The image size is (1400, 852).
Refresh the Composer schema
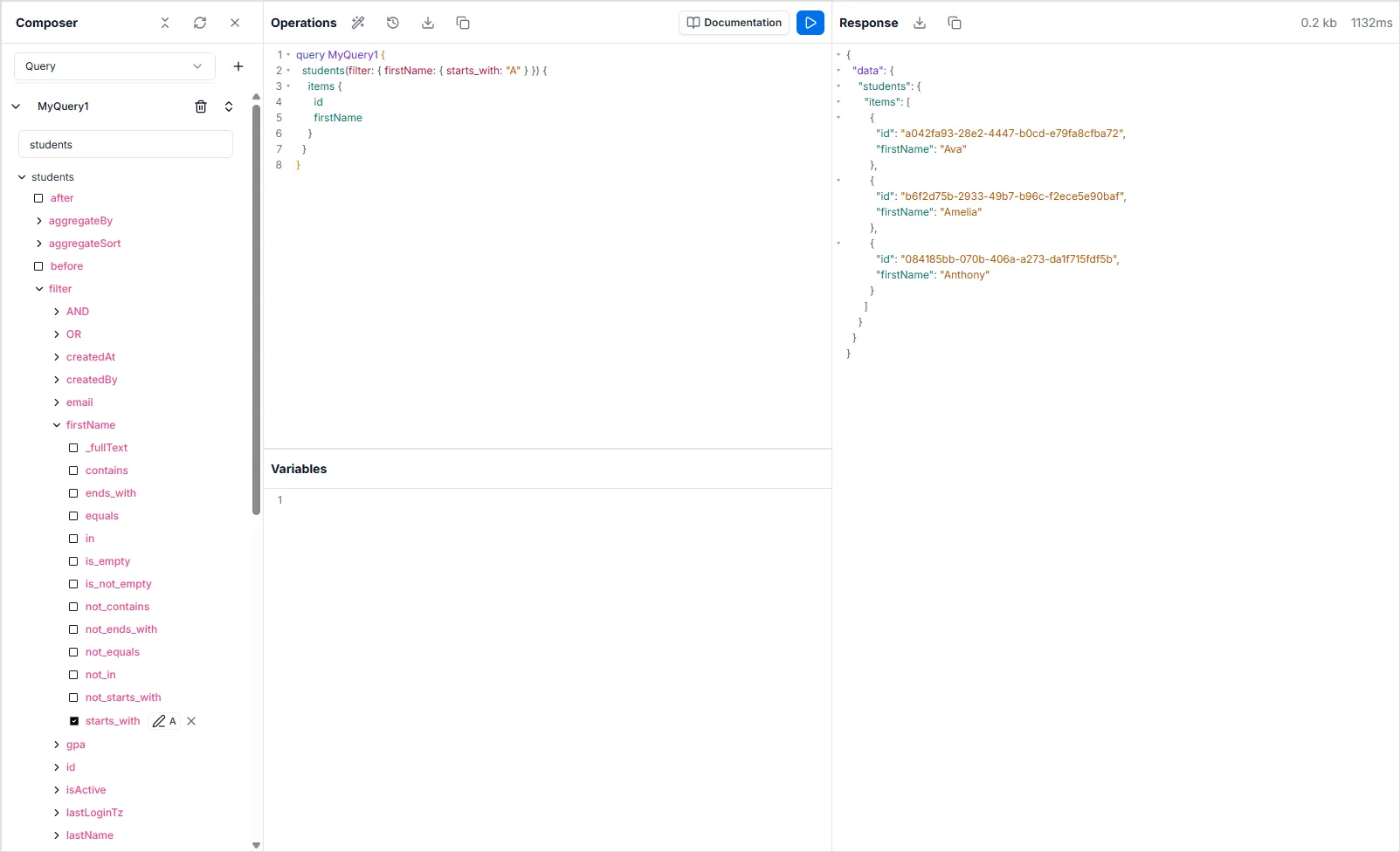[200, 23]
